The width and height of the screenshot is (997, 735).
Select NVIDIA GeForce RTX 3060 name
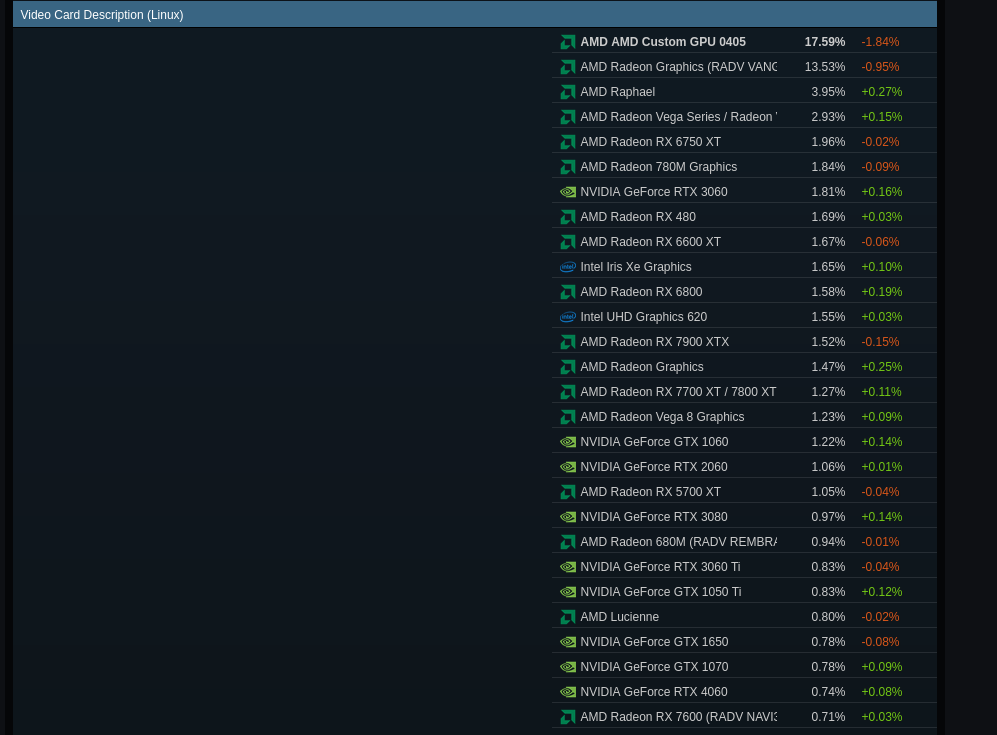point(654,192)
